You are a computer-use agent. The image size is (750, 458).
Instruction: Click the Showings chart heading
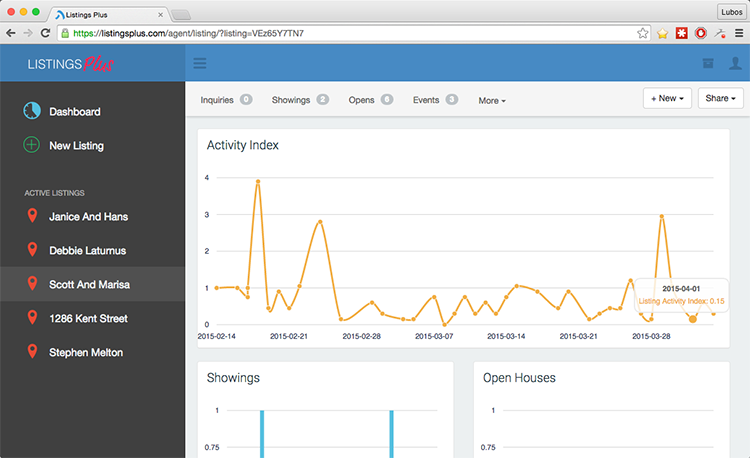[233, 378]
